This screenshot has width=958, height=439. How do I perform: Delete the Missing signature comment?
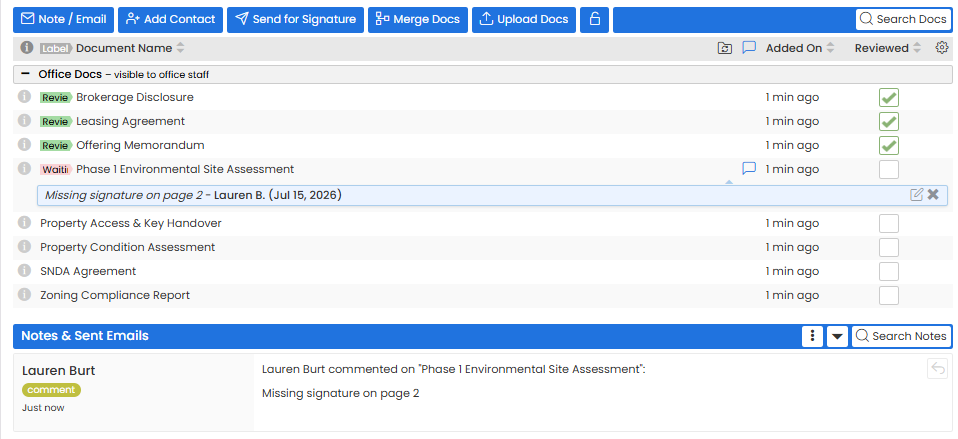(x=933, y=195)
